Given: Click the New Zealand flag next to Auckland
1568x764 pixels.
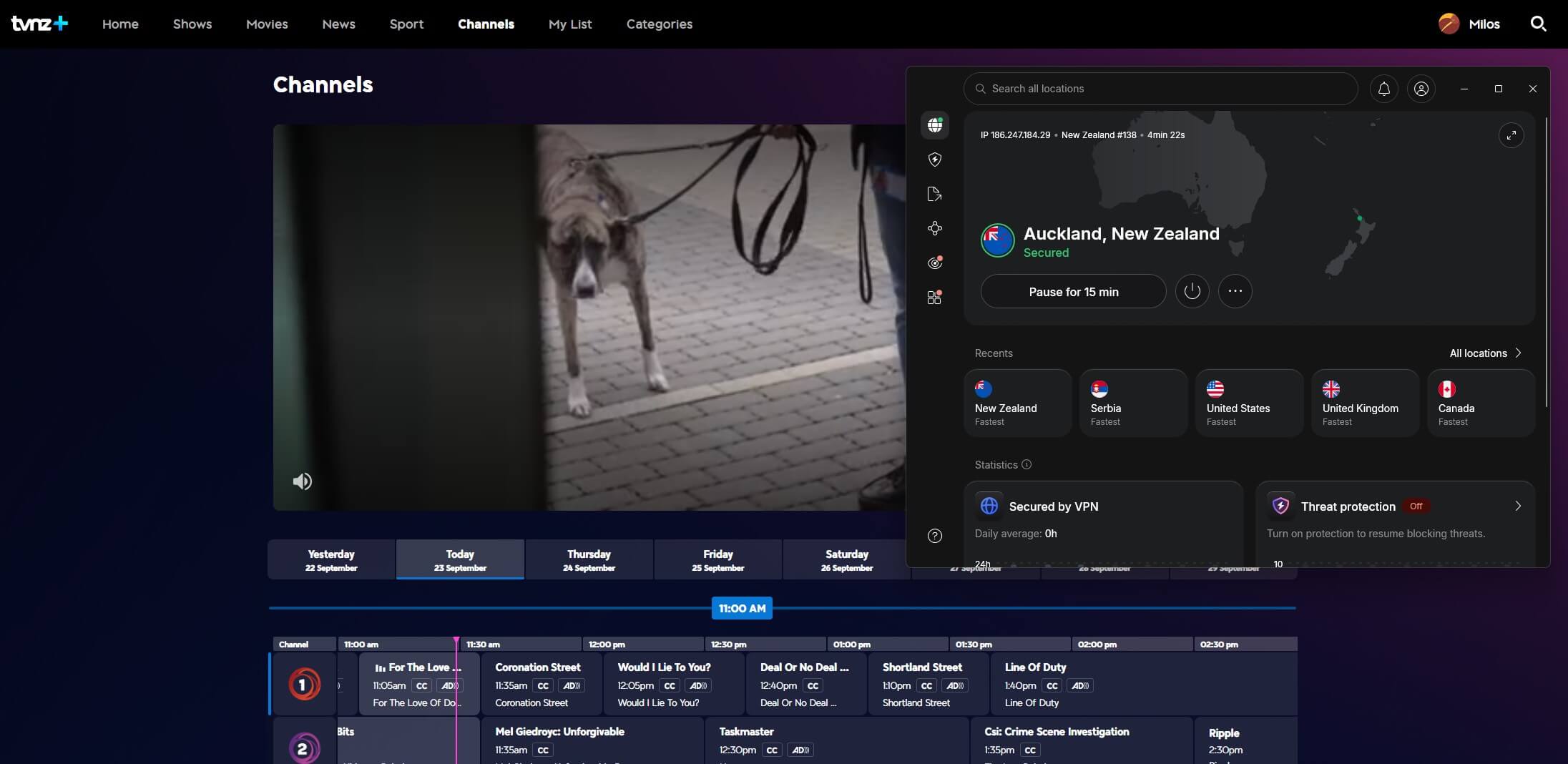Looking at the screenshot, I should coord(997,240).
